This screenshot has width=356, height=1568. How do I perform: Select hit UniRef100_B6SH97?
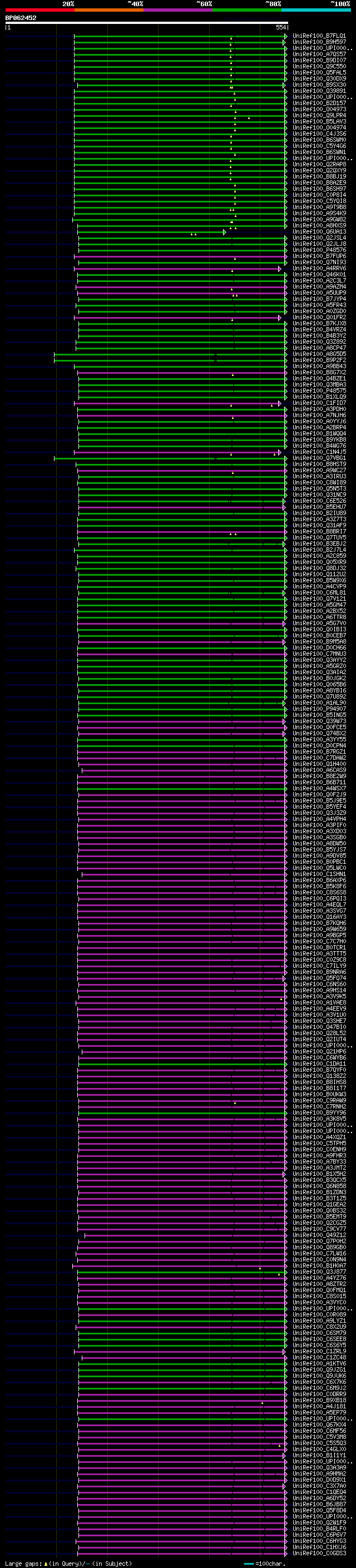(319, 189)
